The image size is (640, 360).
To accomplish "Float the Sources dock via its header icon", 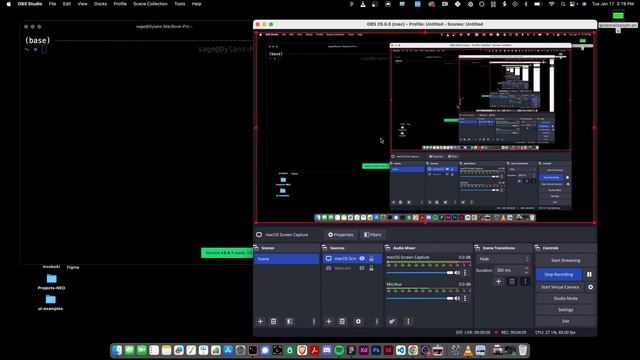I will click(324, 248).
